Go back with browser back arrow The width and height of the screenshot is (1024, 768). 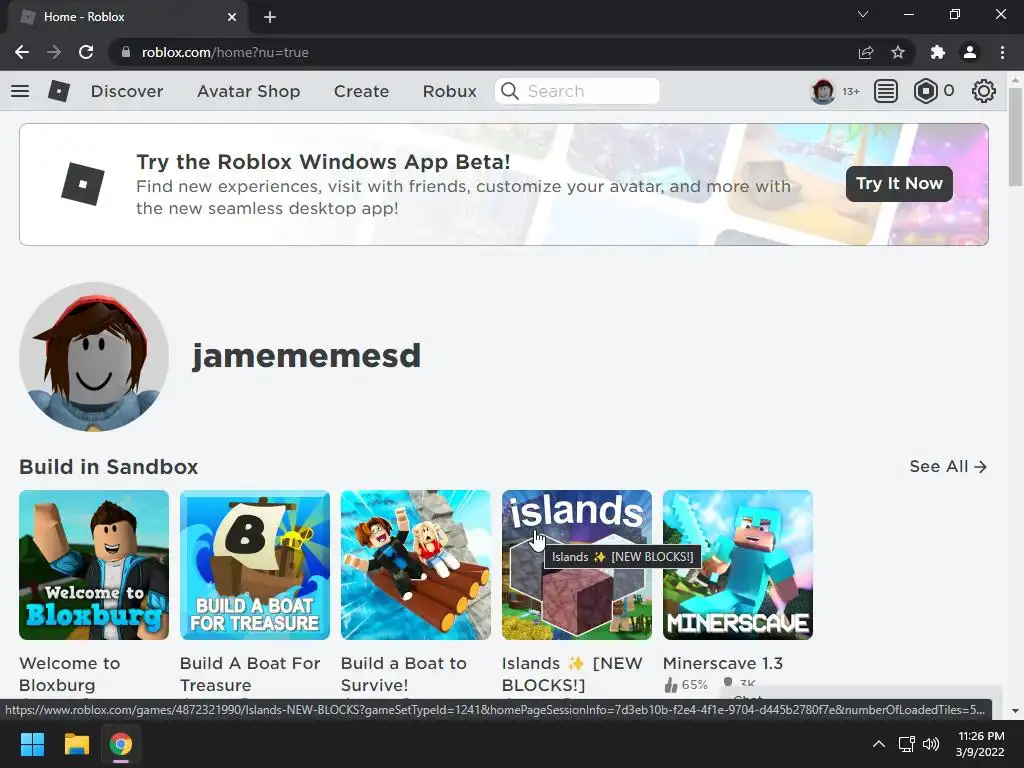point(22,52)
